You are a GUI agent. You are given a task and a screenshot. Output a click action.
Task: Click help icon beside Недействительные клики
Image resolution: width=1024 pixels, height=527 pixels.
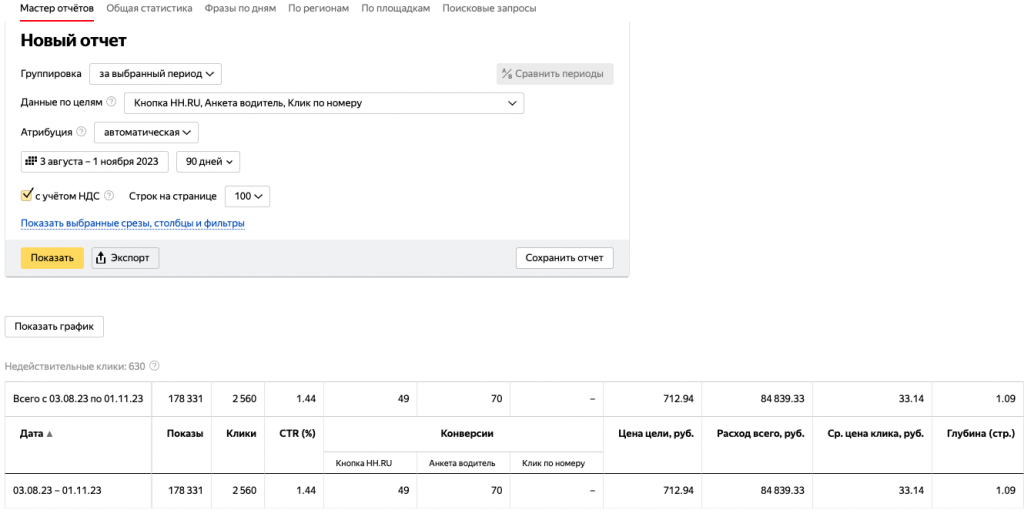pos(154,366)
